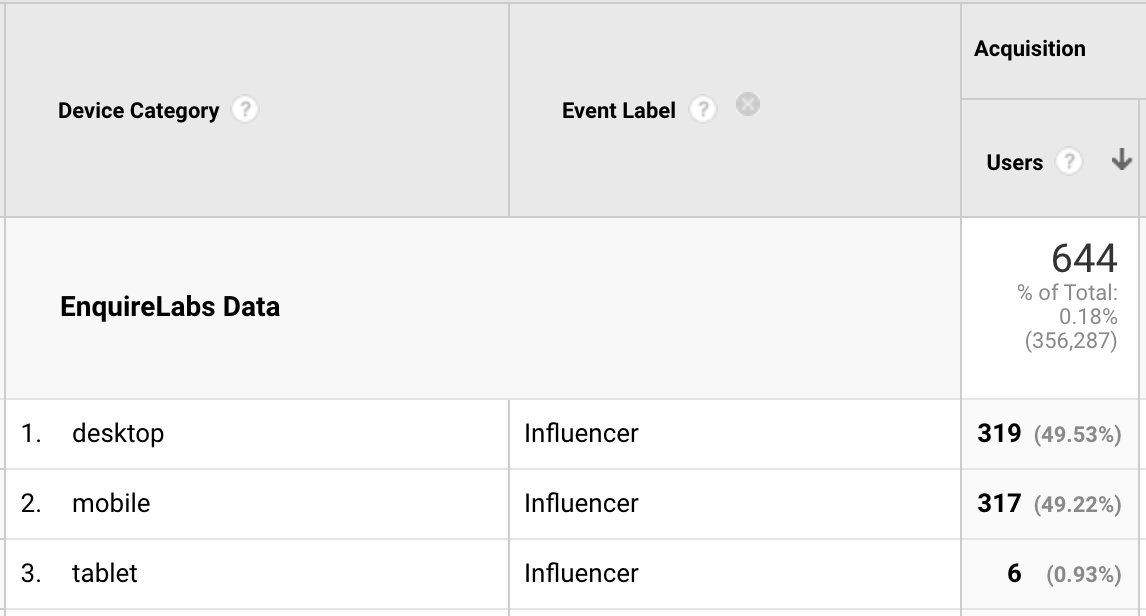Click the Event Label column header
The width and height of the screenshot is (1146, 616).
(x=619, y=111)
